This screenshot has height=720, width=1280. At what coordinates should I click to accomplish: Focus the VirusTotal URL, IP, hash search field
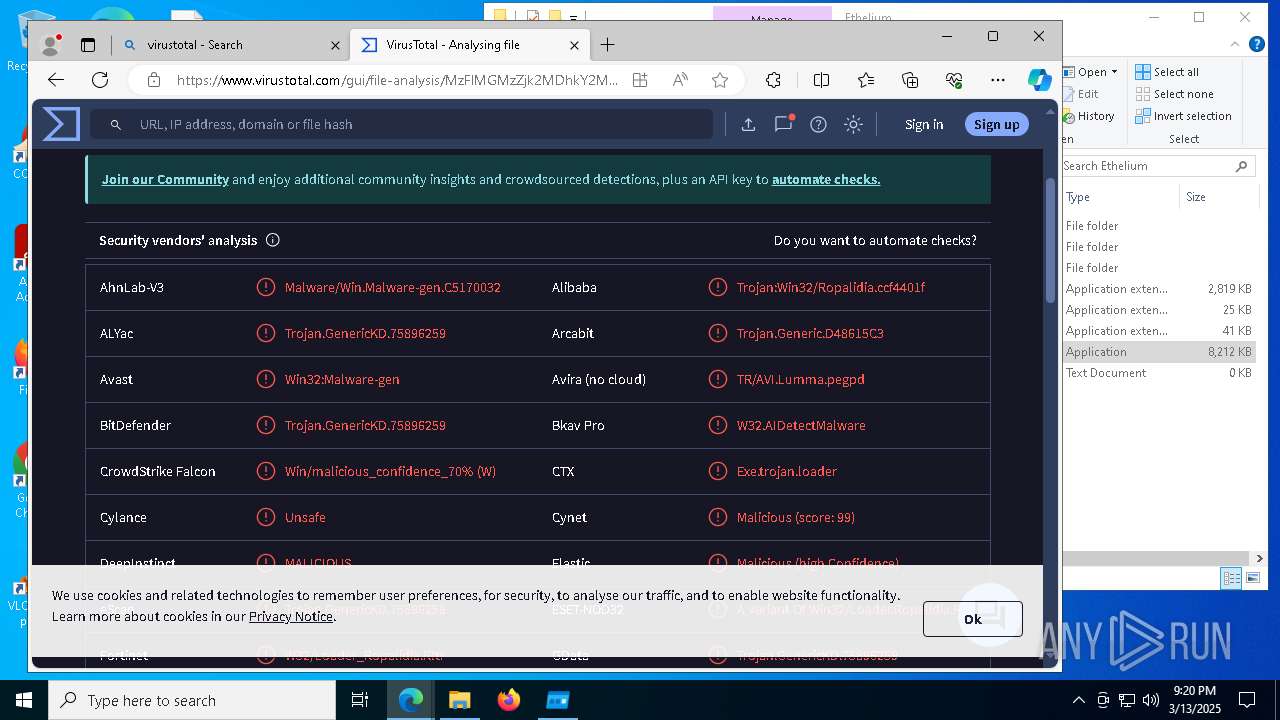click(x=401, y=124)
